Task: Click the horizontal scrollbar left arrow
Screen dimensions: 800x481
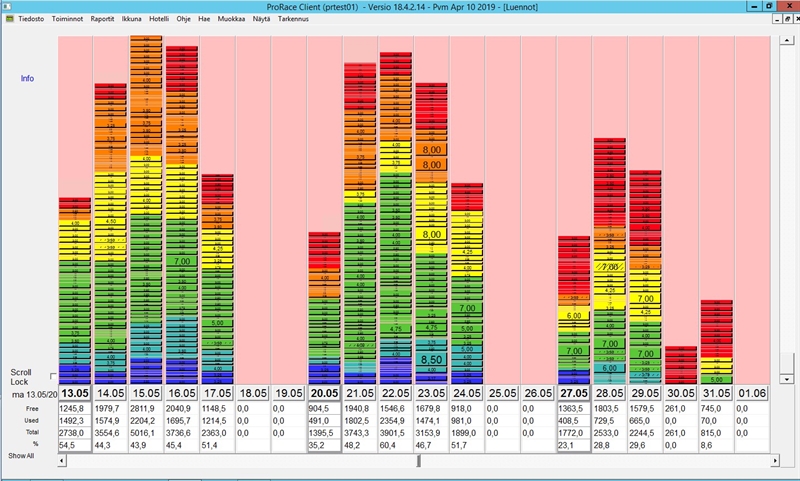Action: pyautogui.click(x=63, y=461)
